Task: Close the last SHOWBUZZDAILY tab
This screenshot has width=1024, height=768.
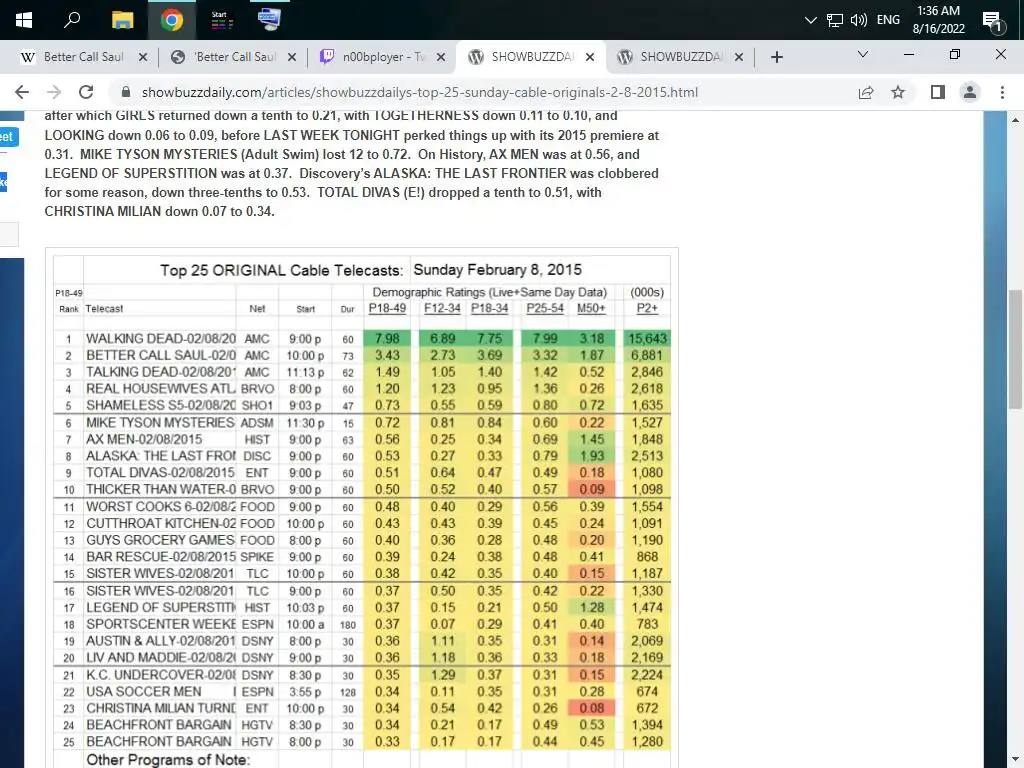Action: [739, 57]
